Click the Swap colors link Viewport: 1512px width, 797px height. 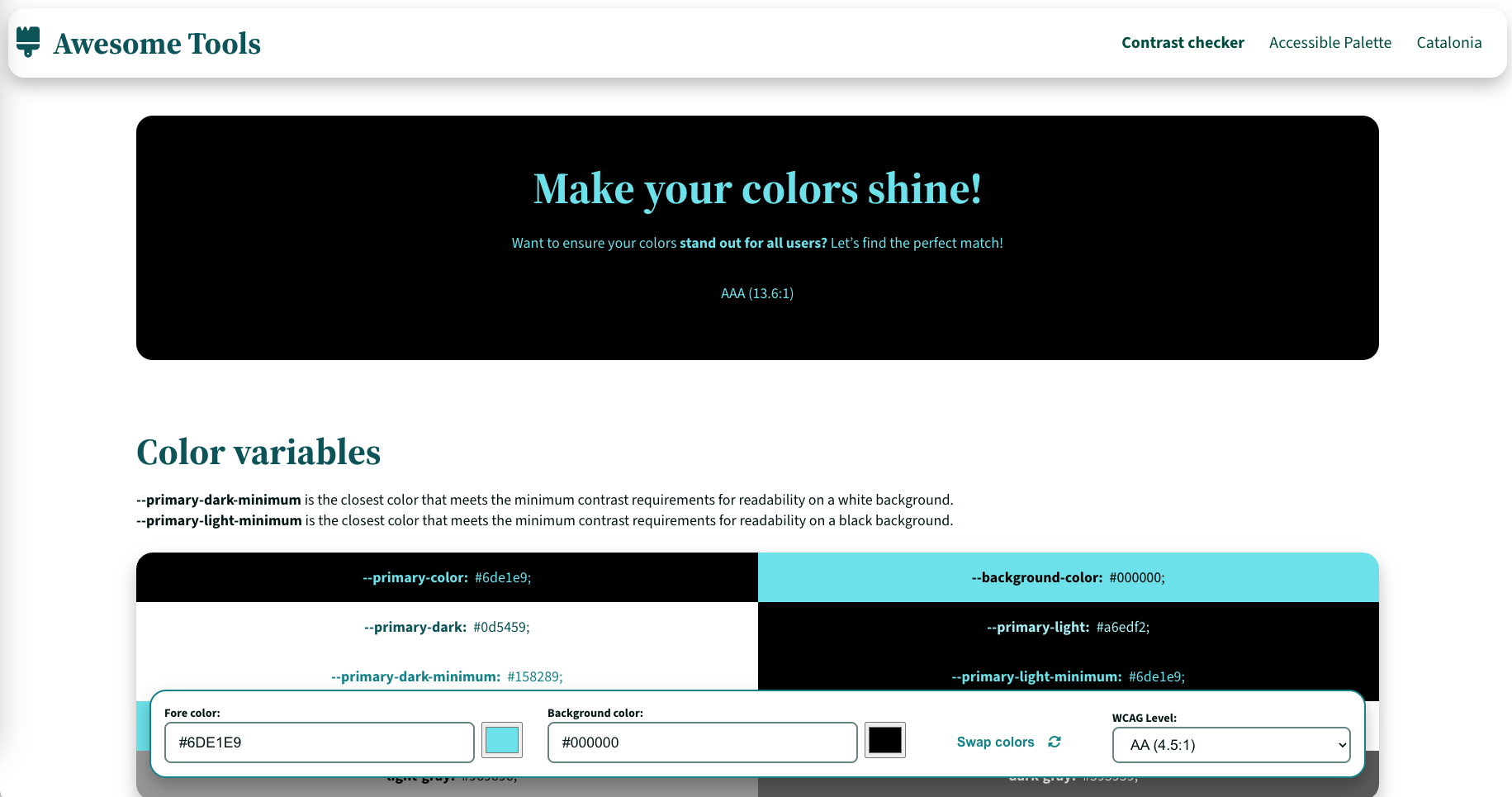click(x=995, y=742)
